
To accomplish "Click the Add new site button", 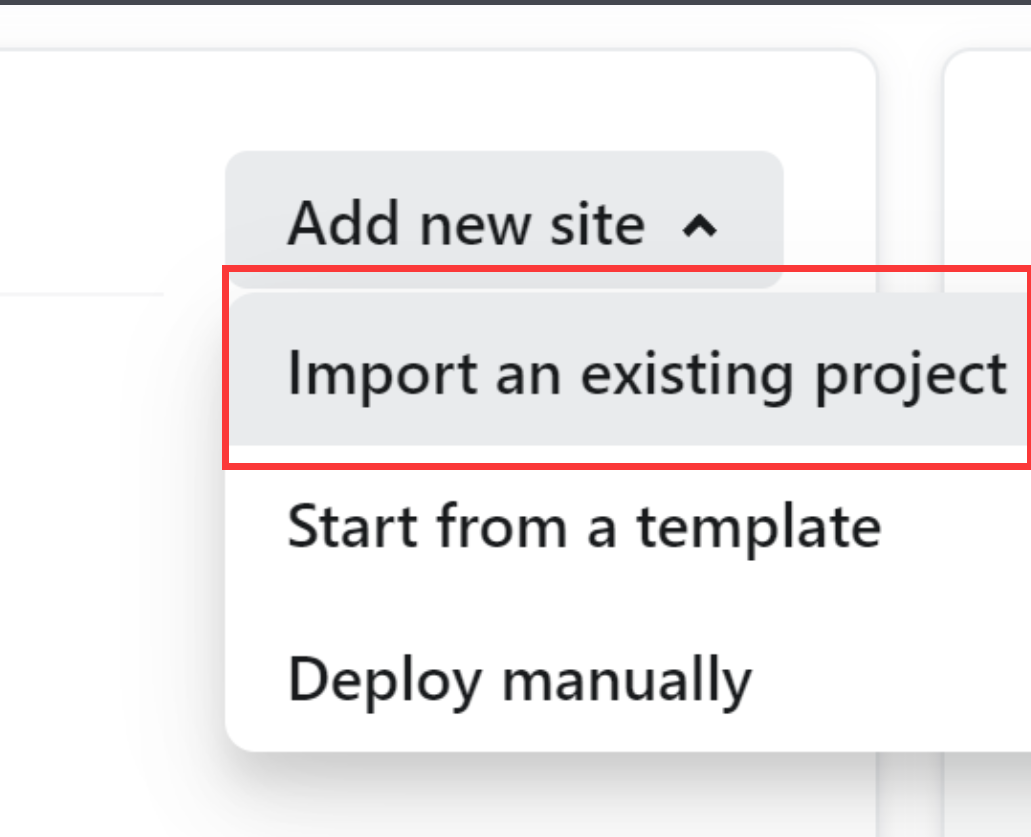I will [x=504, y=220].
